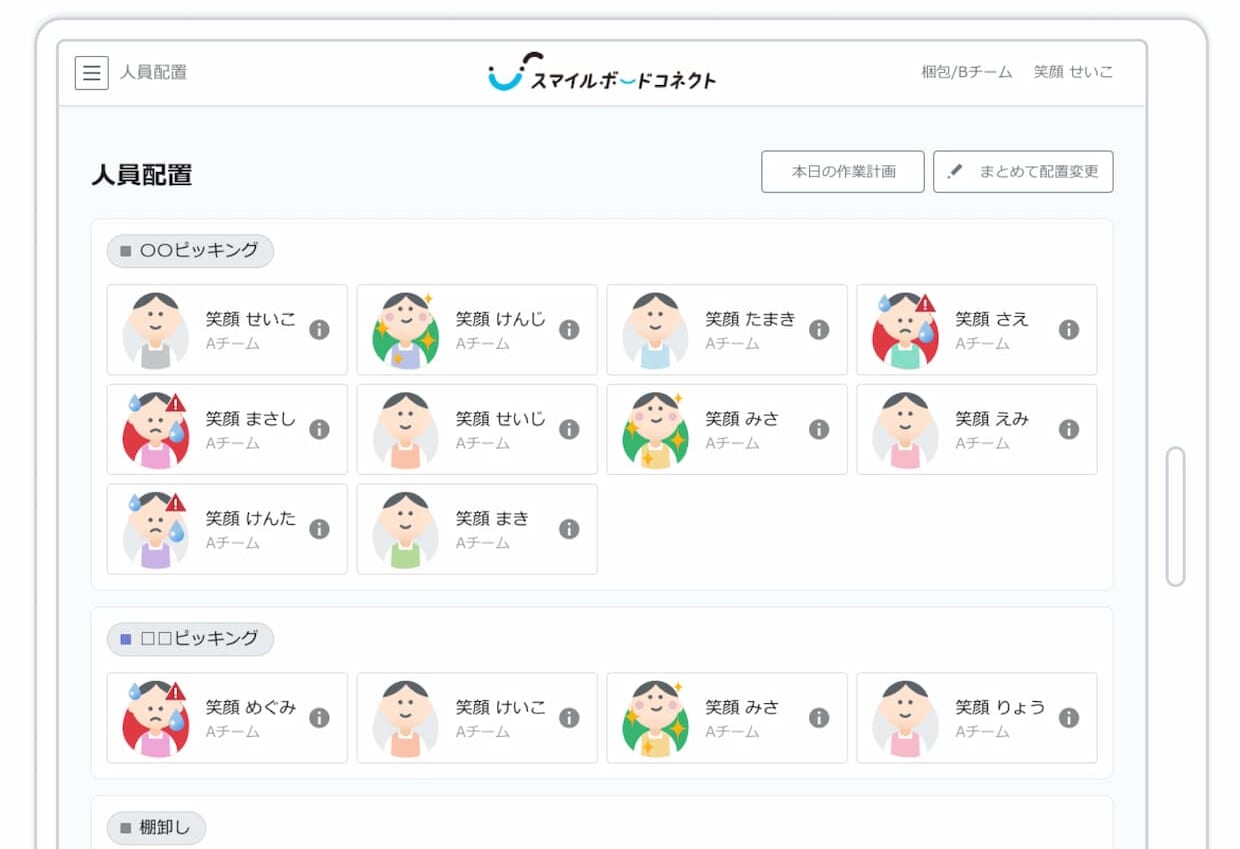
Task: Open the hamburger menu icon
Action: (91, 73)
